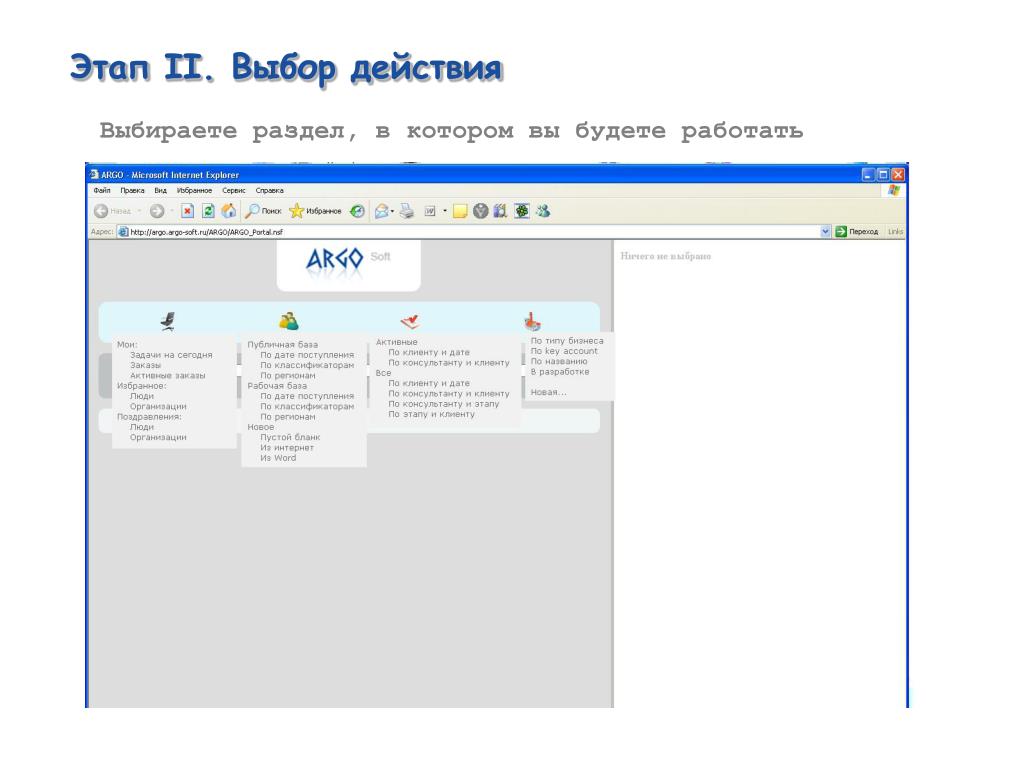Open the red checkmark tasks section
1024x768 pixels.
point(409,321)
